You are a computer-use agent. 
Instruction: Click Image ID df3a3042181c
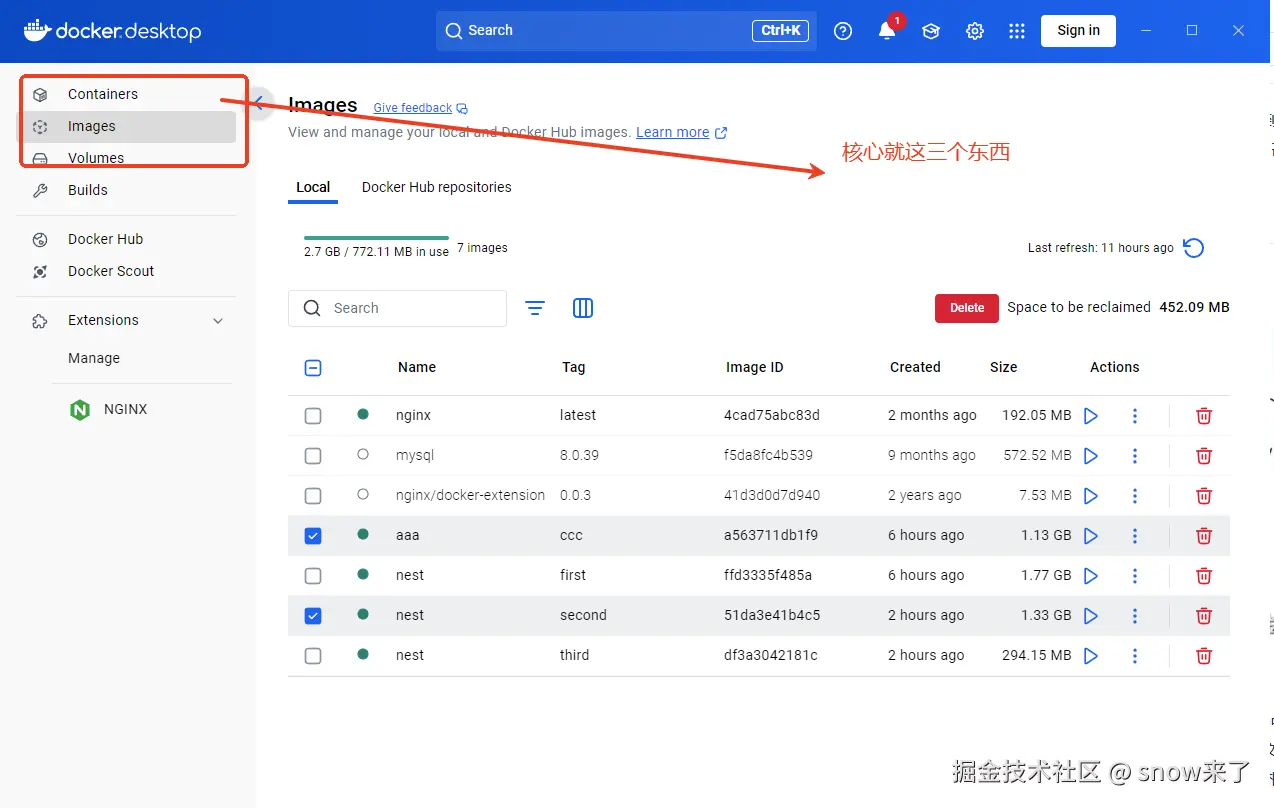coord(770,655)
